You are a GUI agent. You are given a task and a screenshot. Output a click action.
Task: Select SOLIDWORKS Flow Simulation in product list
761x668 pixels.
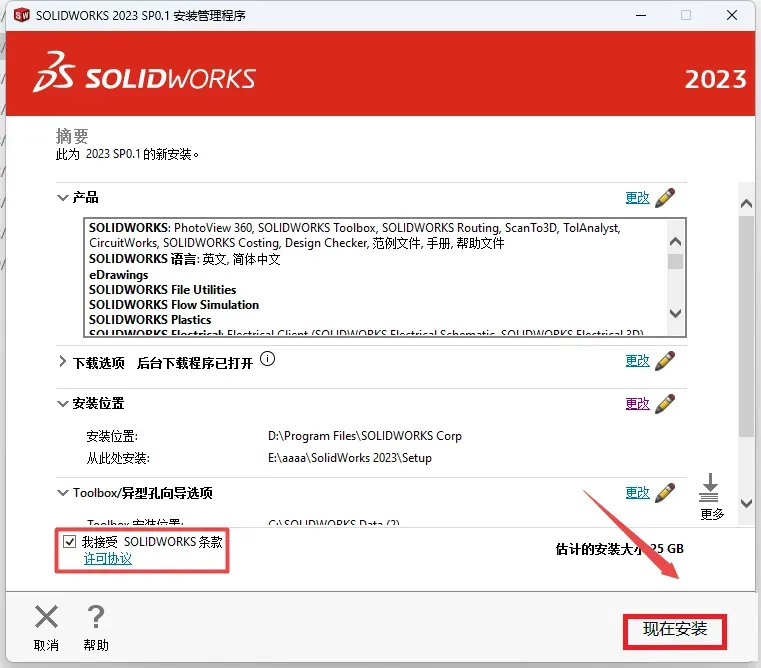pos(174,305)
